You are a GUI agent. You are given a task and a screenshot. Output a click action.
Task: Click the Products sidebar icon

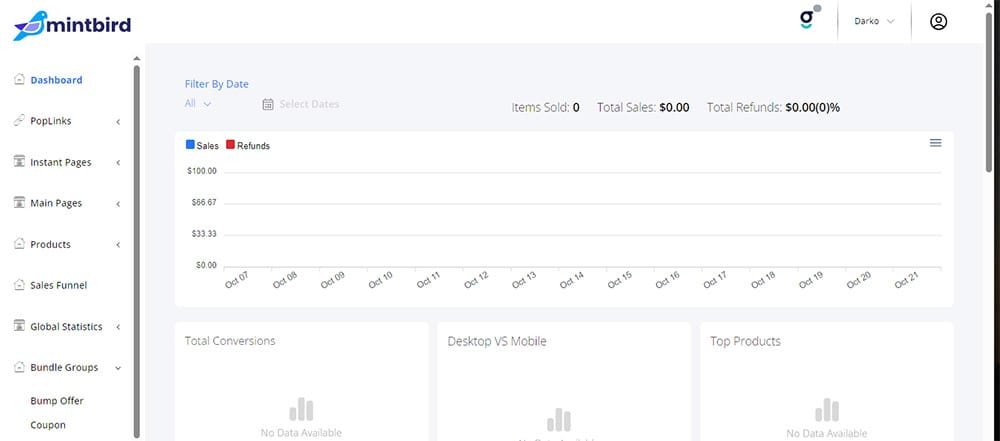click(x=19, y=244)
